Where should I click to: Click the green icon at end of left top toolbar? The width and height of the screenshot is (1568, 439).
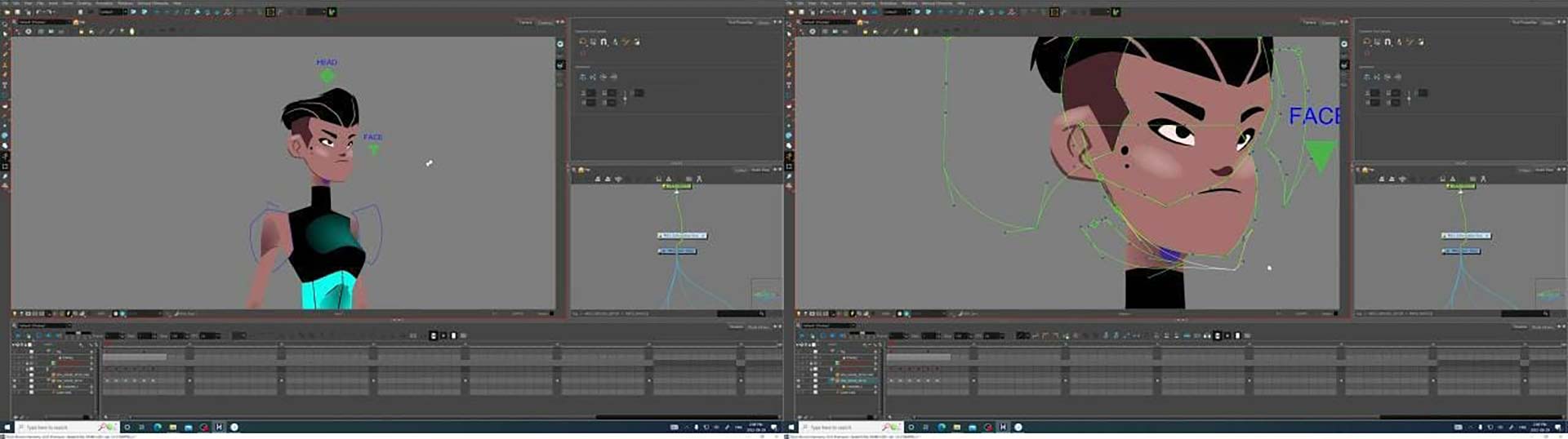click(332, 12)
